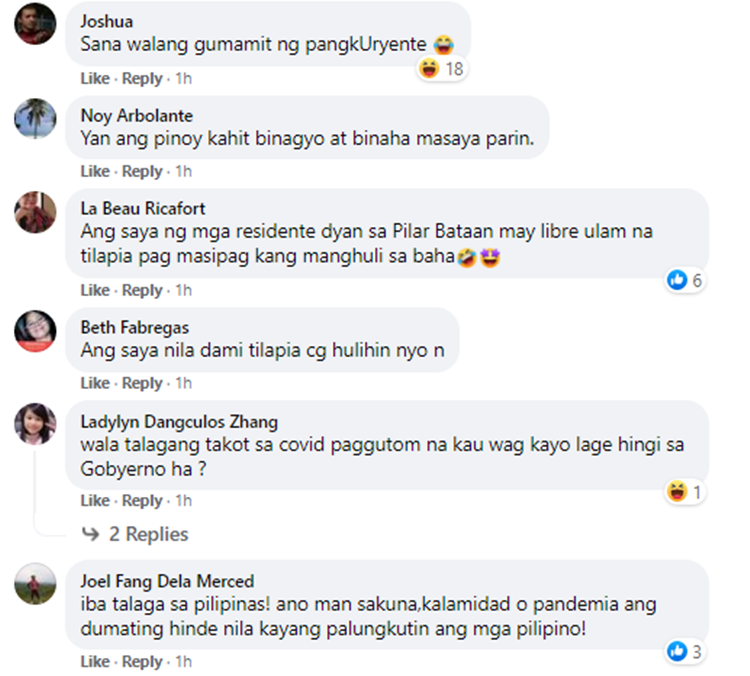Show likes on Joel's comment

tap(686, 652)
